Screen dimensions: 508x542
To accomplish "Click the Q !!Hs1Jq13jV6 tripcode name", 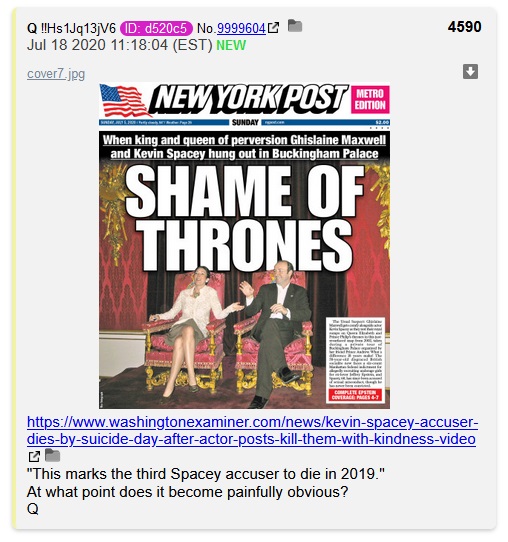I will 71,28.
